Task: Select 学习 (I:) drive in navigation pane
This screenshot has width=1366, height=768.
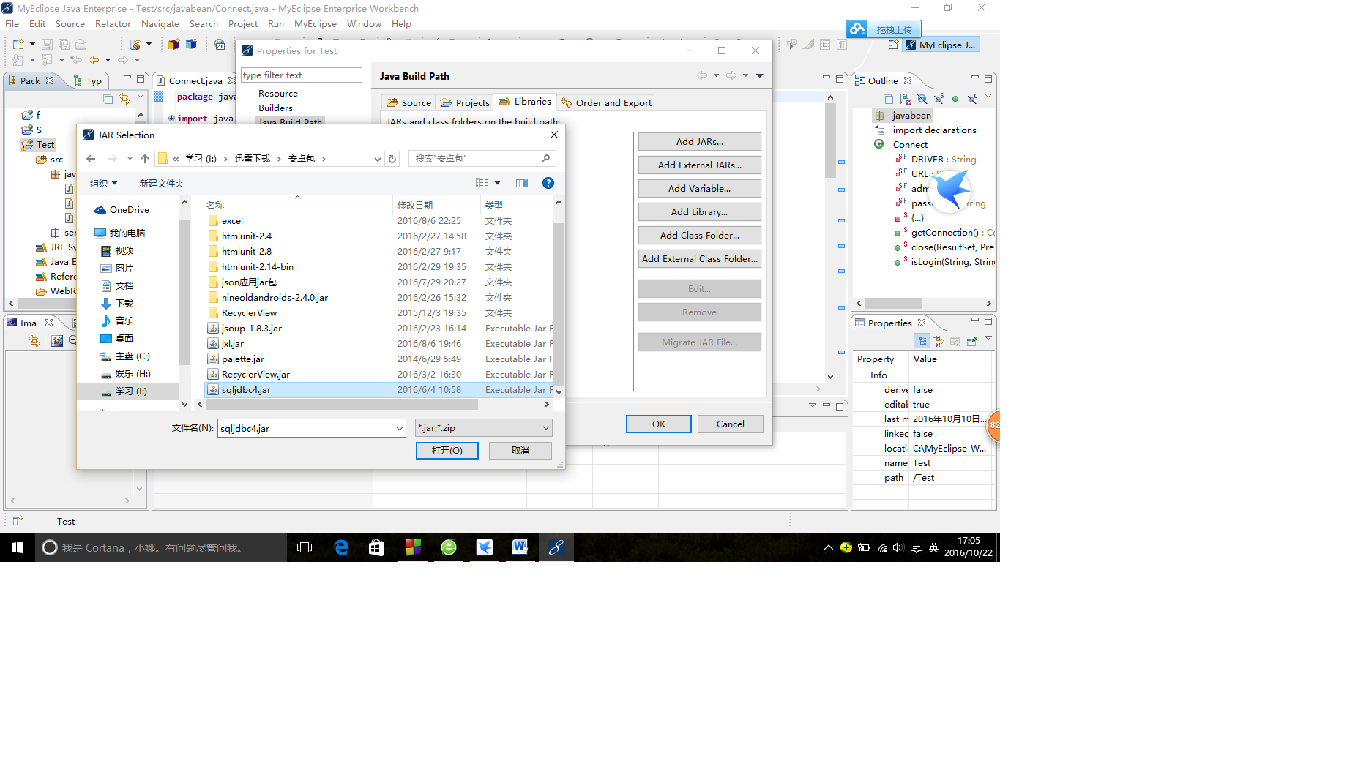Action: 129,391
